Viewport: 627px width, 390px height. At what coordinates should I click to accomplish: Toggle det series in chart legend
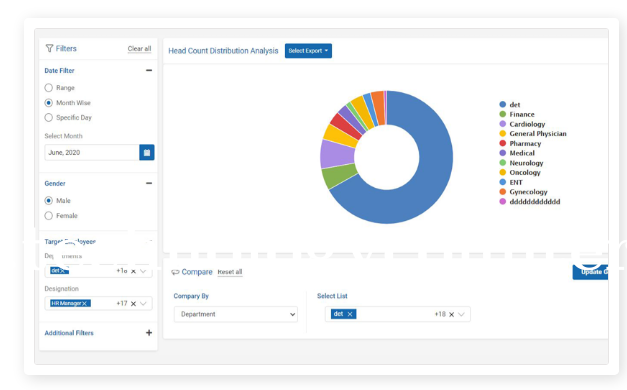coord(510,104)
